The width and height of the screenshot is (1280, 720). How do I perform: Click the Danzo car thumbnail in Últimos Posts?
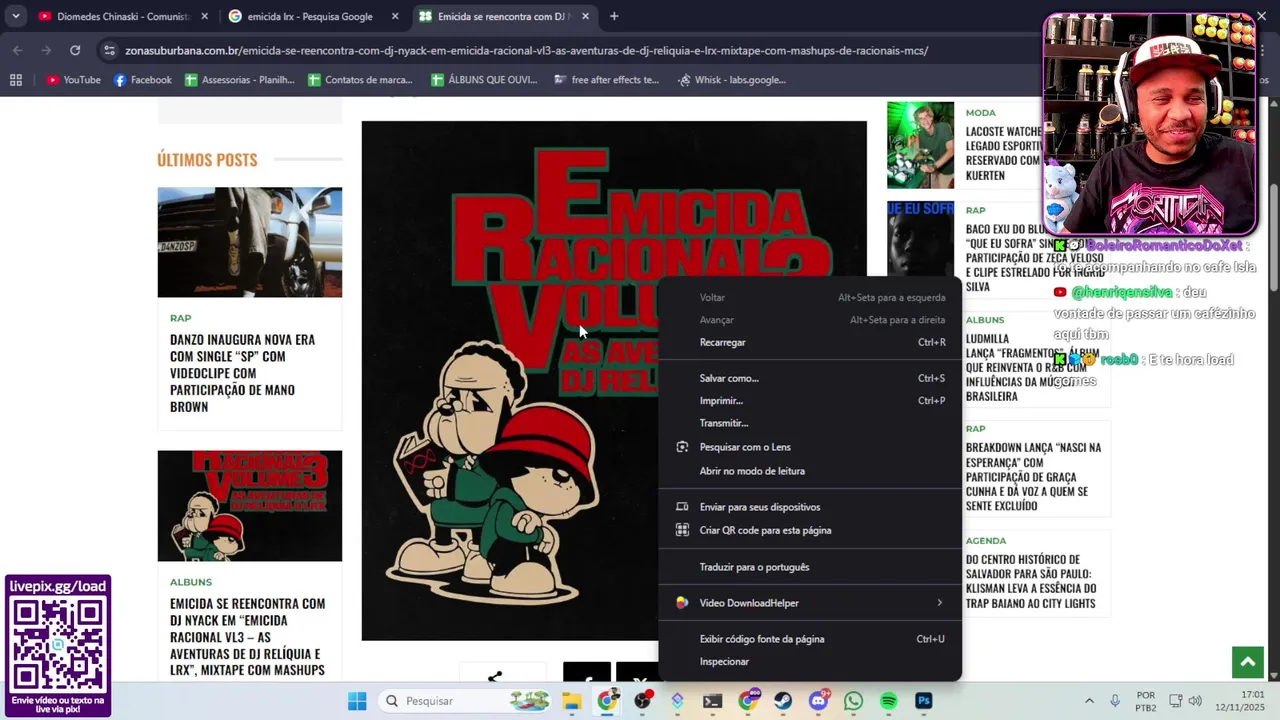(x=249, y=242)
